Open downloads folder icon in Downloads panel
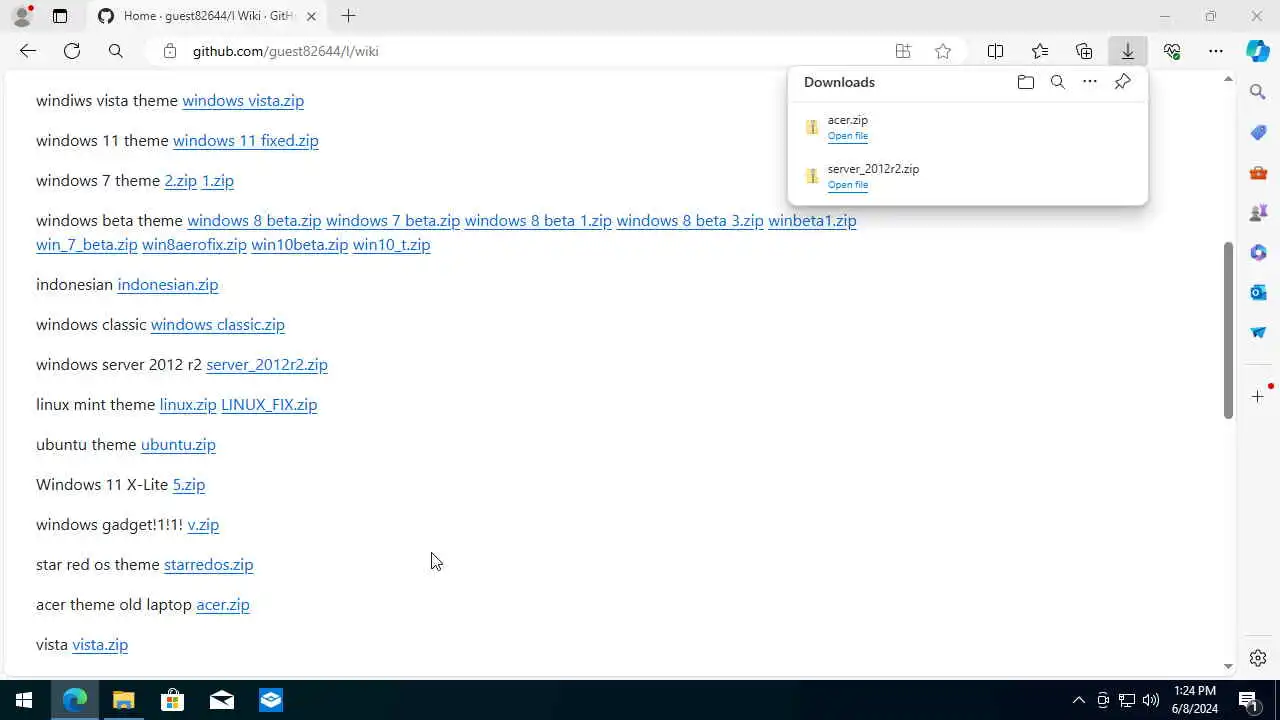This screenshot has height=720, width=1280. click(x=1025, y=82)
